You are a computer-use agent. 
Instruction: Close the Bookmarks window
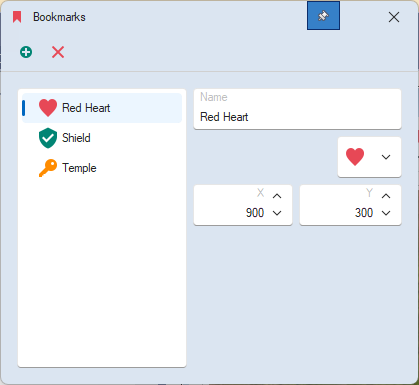[x=394, y=17]
